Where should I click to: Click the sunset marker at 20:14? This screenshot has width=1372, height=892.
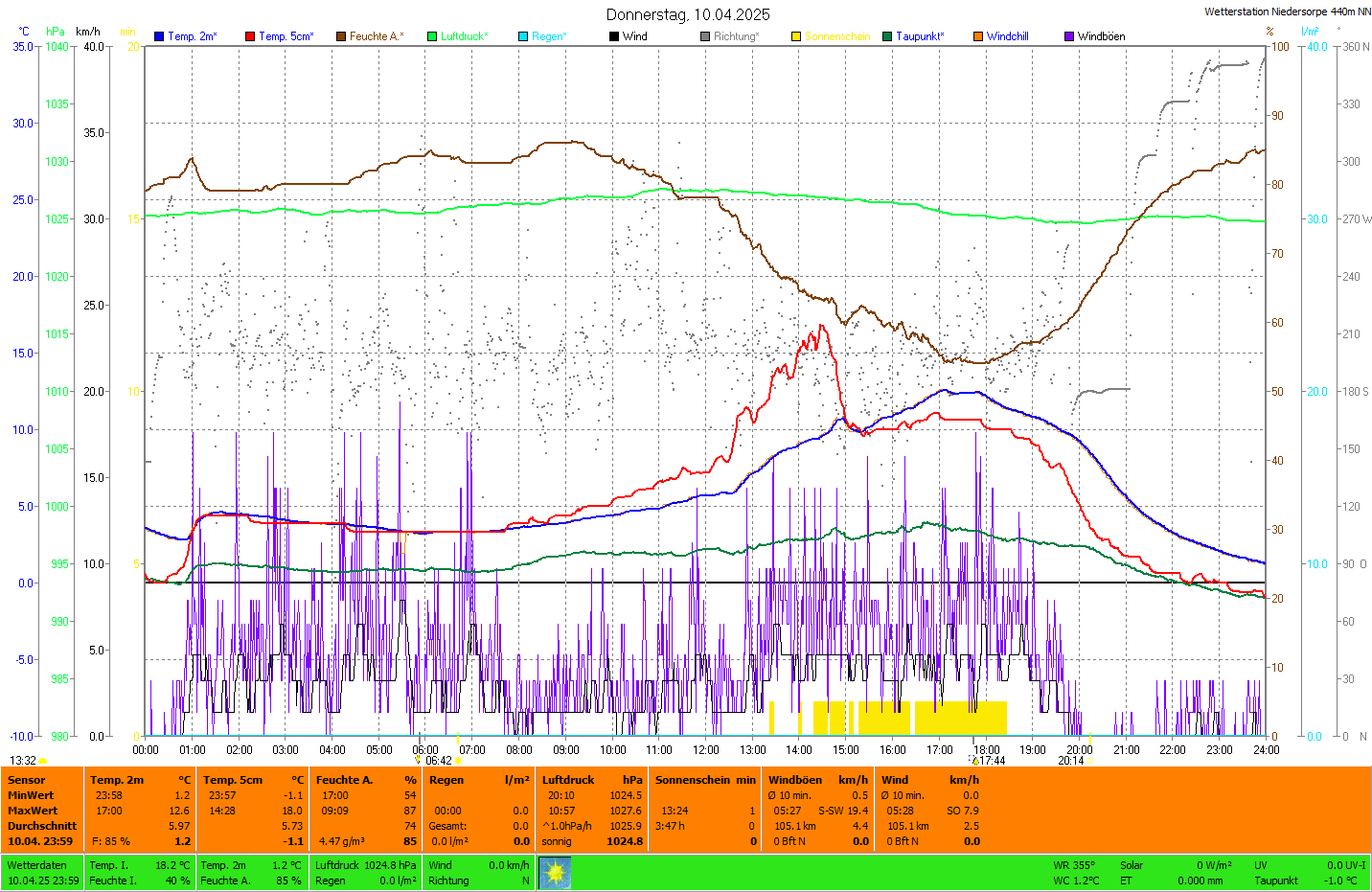(x=1071, y=761)
